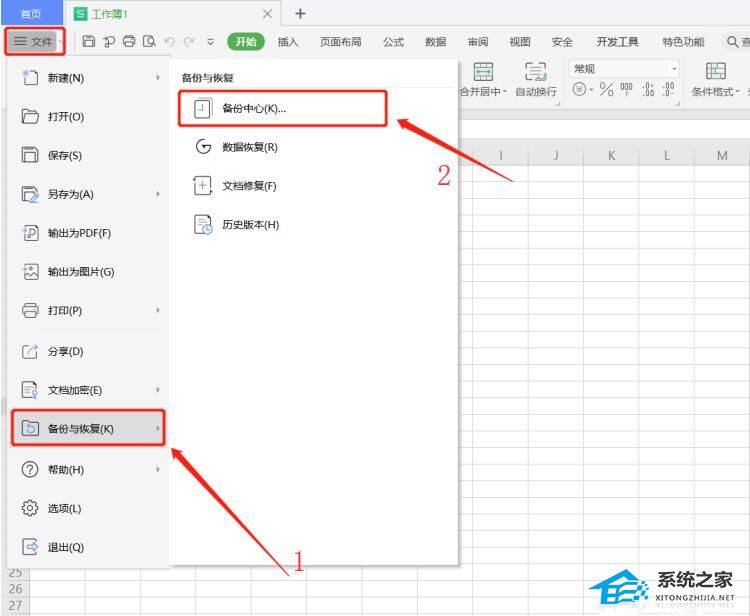The height and width of the screenshot is (616, 750).
Task: Add a new tab with plus button
Action: (300, 13)
